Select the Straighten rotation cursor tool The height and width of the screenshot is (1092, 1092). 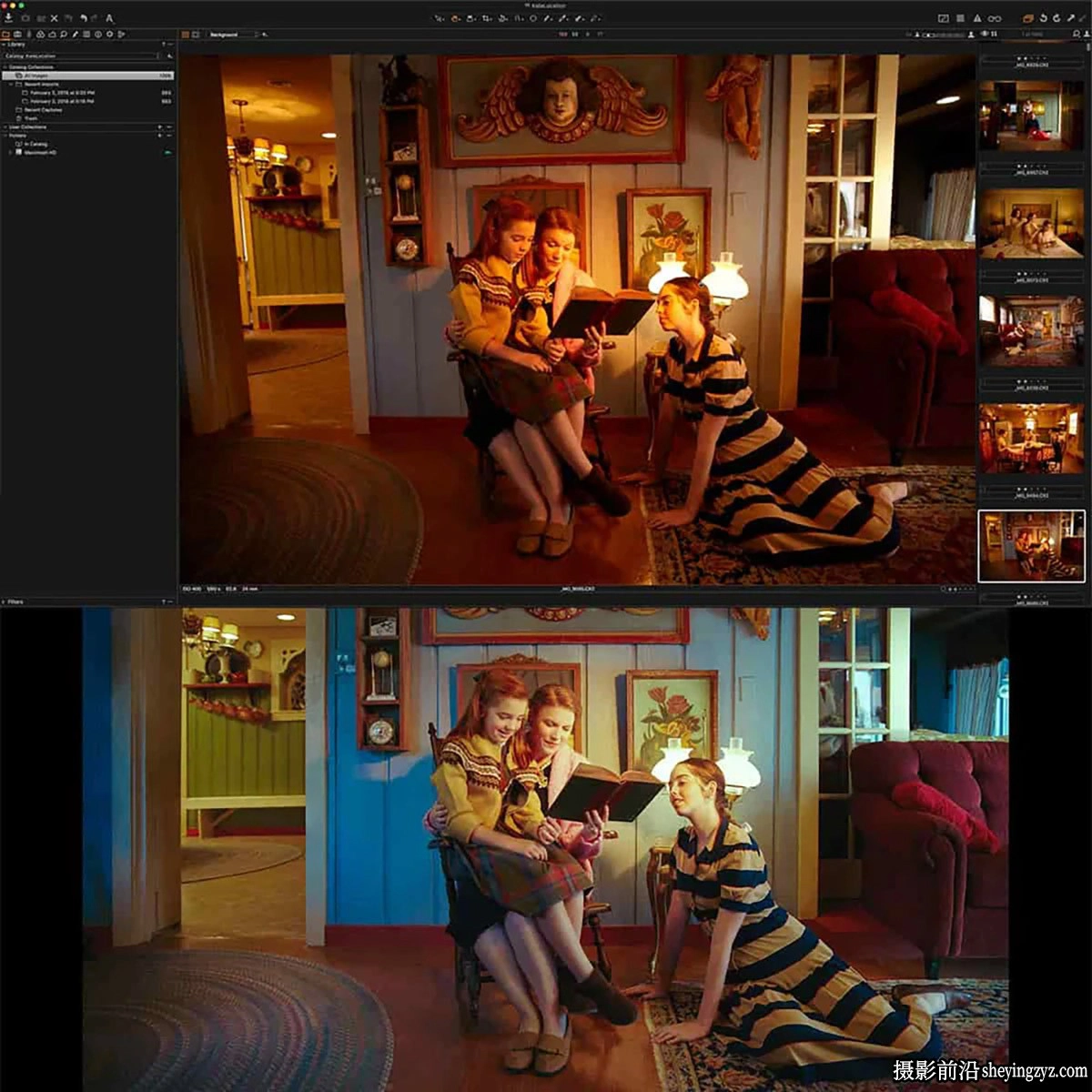[x=503, y=18]
